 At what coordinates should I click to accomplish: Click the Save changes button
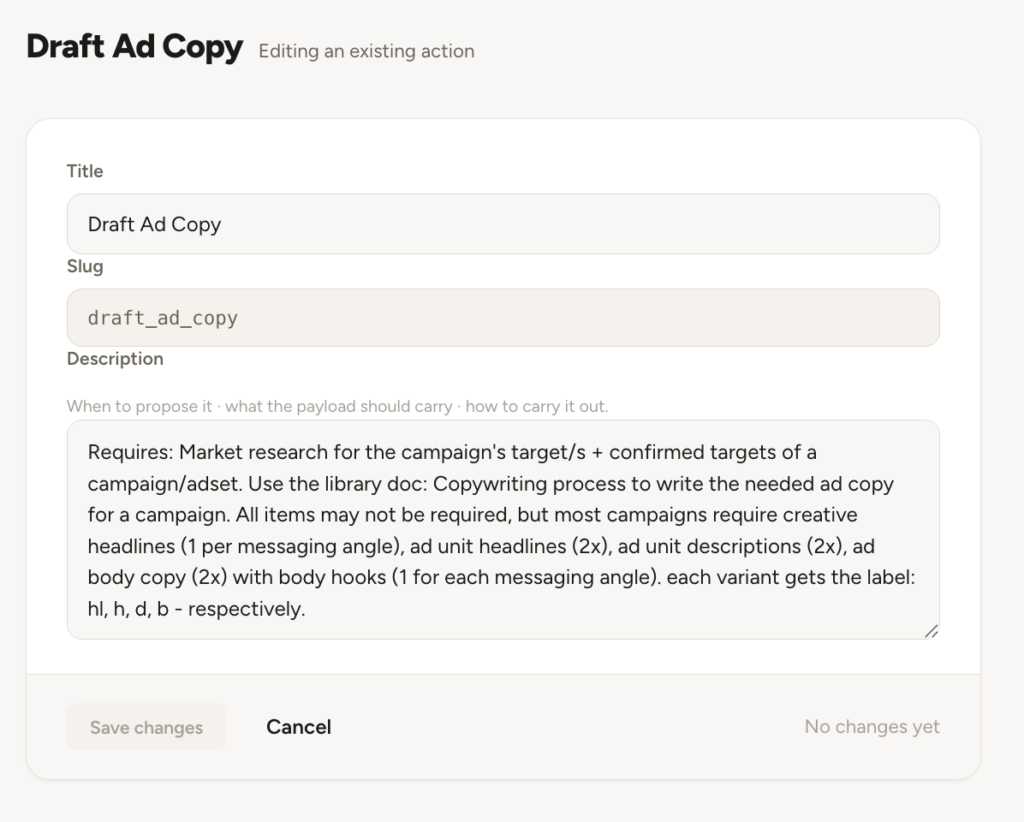146,727
